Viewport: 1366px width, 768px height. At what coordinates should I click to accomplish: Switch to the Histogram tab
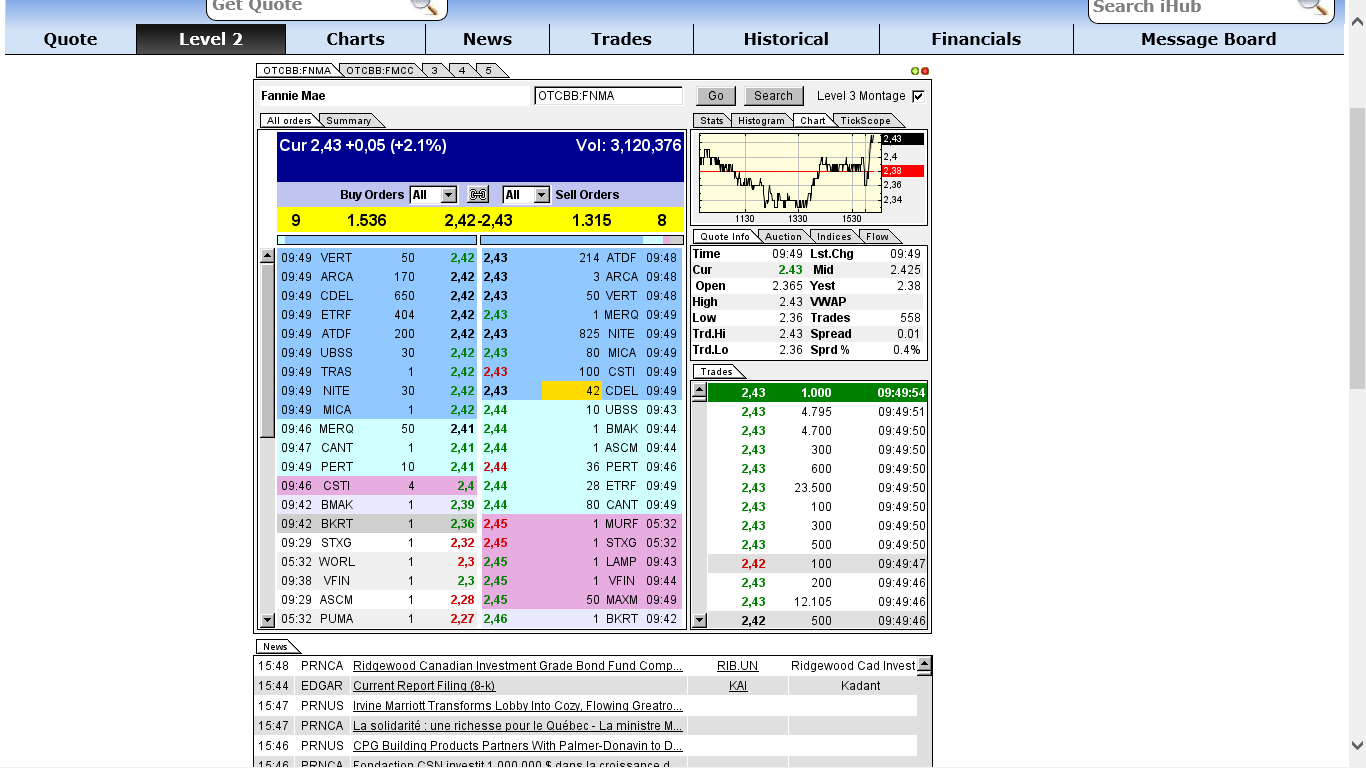pos(761,120)
